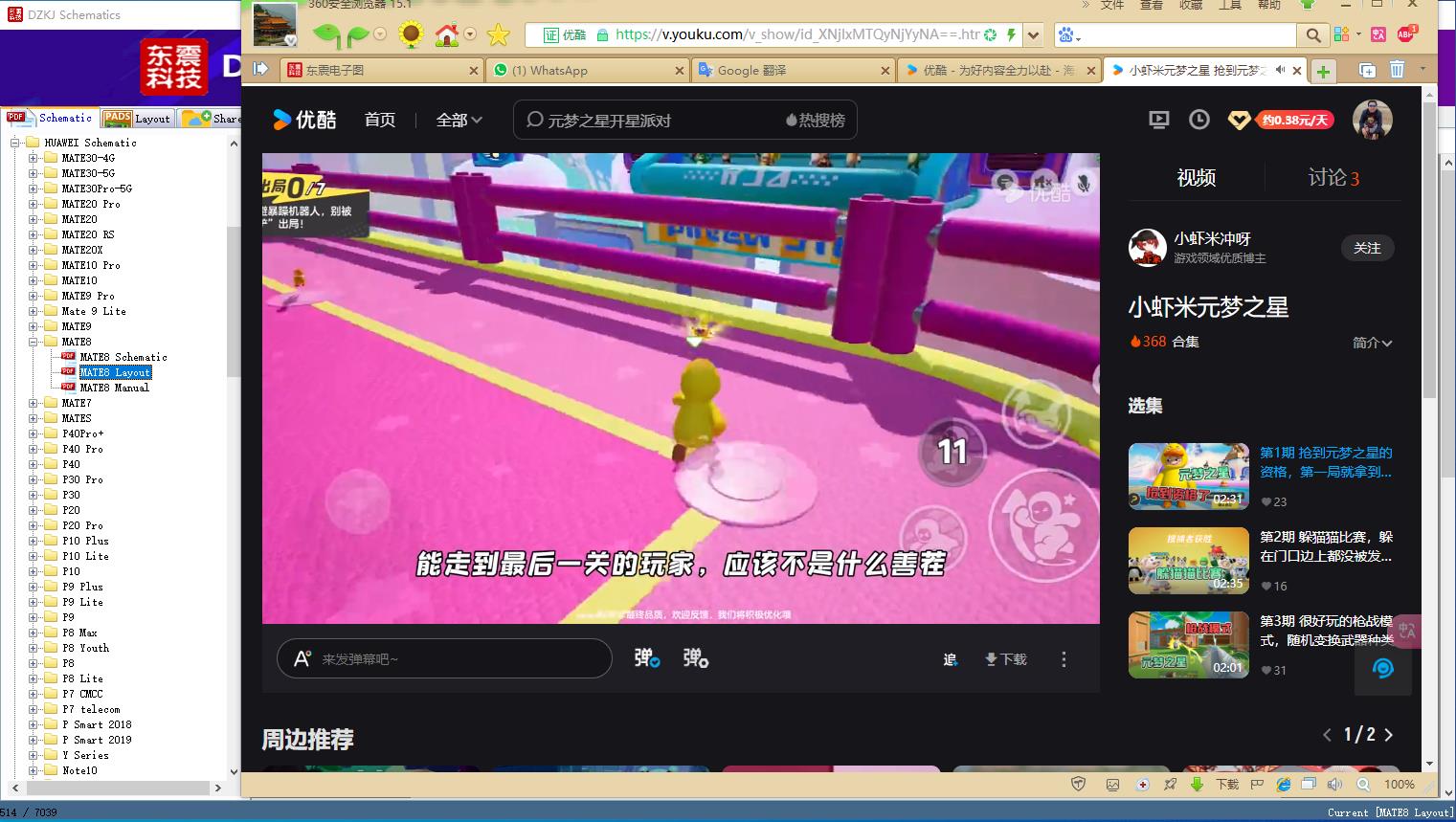Click the 热搜榜 hot search button
Image resolution: width=1456 pixels, height=822 pixels.
[816, 120]
